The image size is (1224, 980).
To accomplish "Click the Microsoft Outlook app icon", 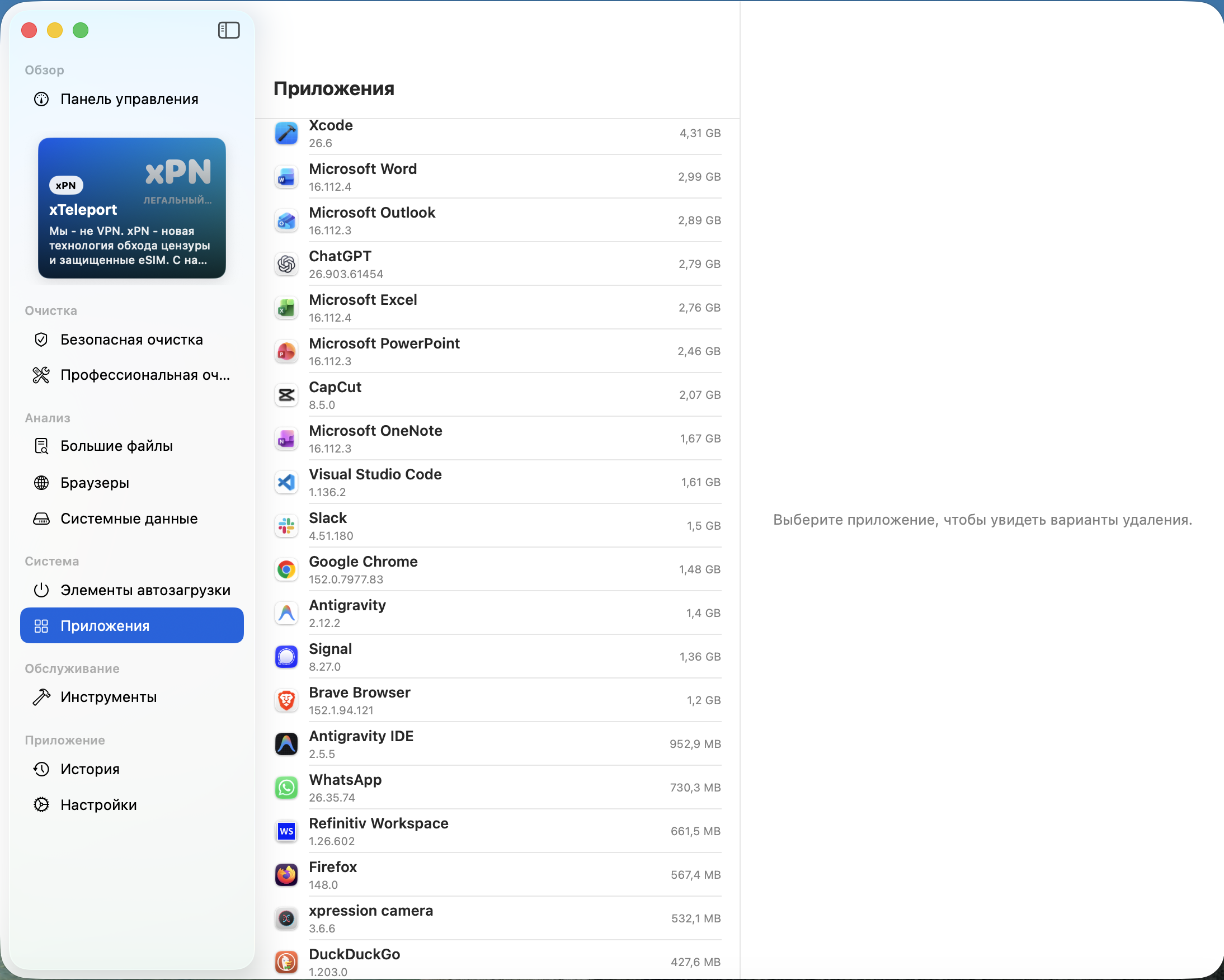I will (x=286, y=221).
